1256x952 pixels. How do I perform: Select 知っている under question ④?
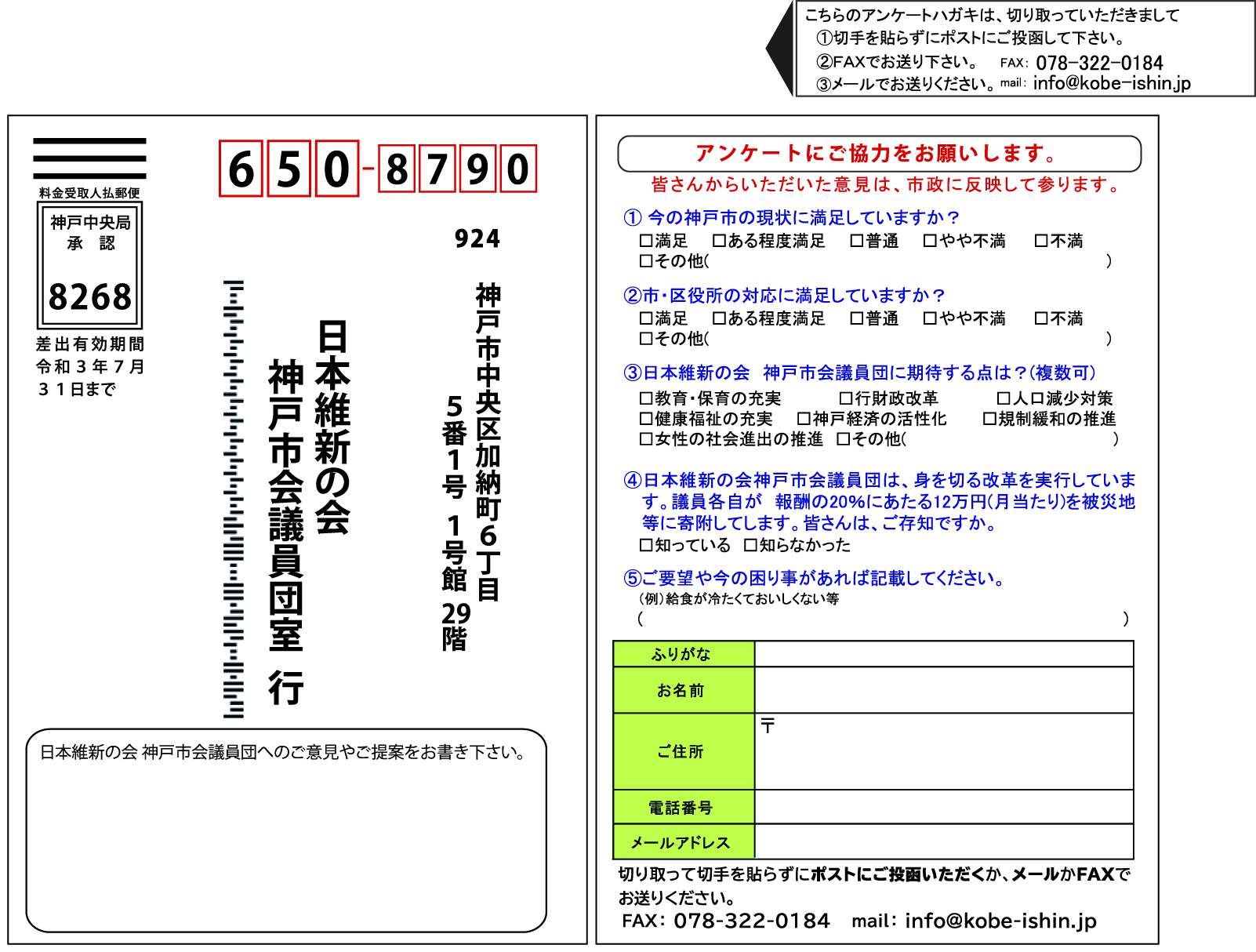pyautogui.click(x=646, y=545)
